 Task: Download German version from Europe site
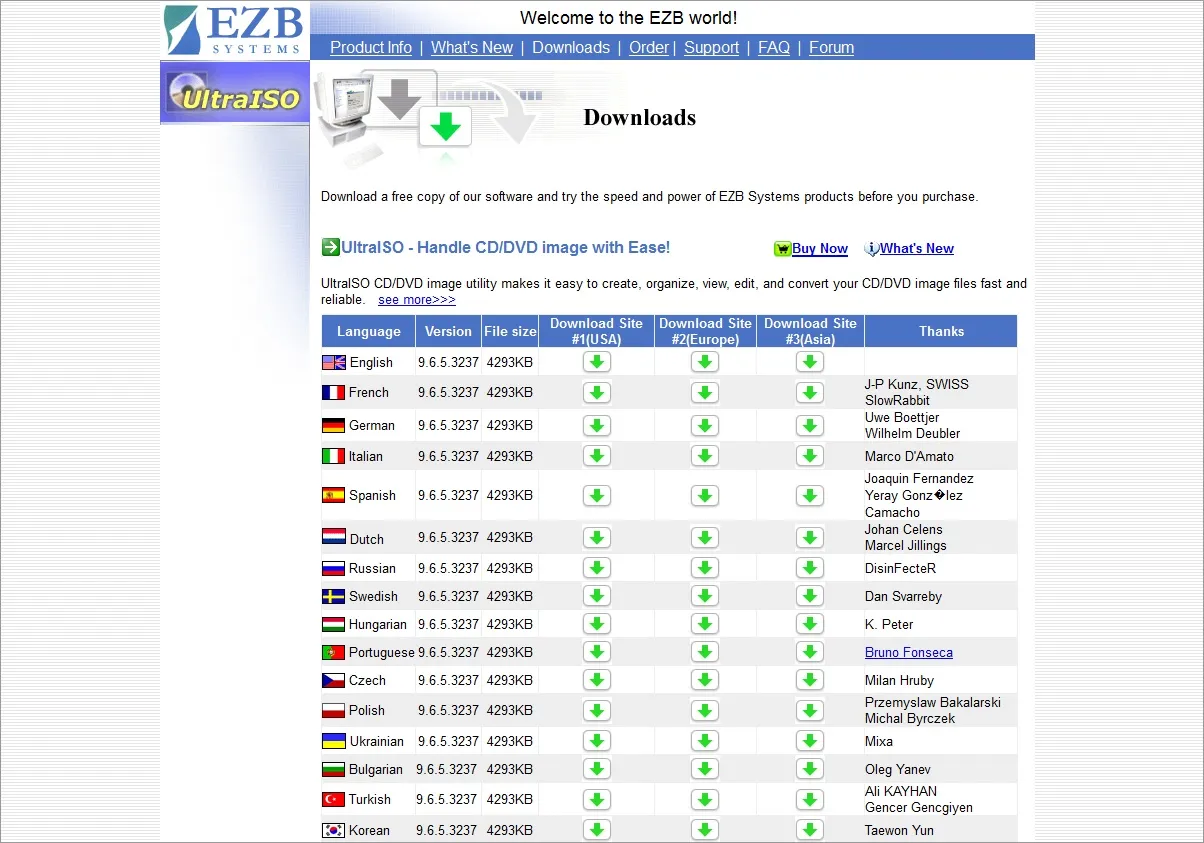705,425
